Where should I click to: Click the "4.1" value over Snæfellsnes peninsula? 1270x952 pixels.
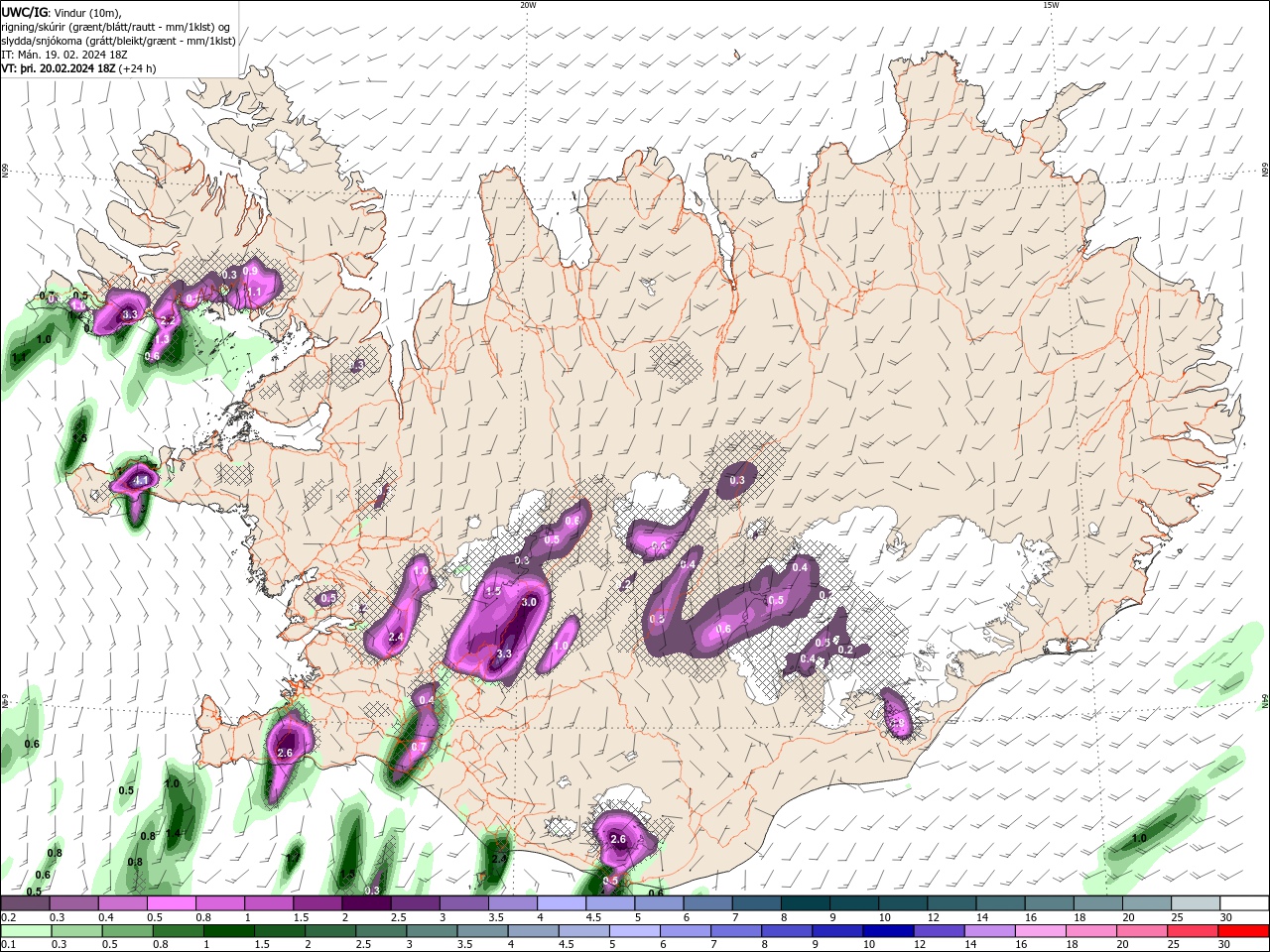tap(142, 480)
